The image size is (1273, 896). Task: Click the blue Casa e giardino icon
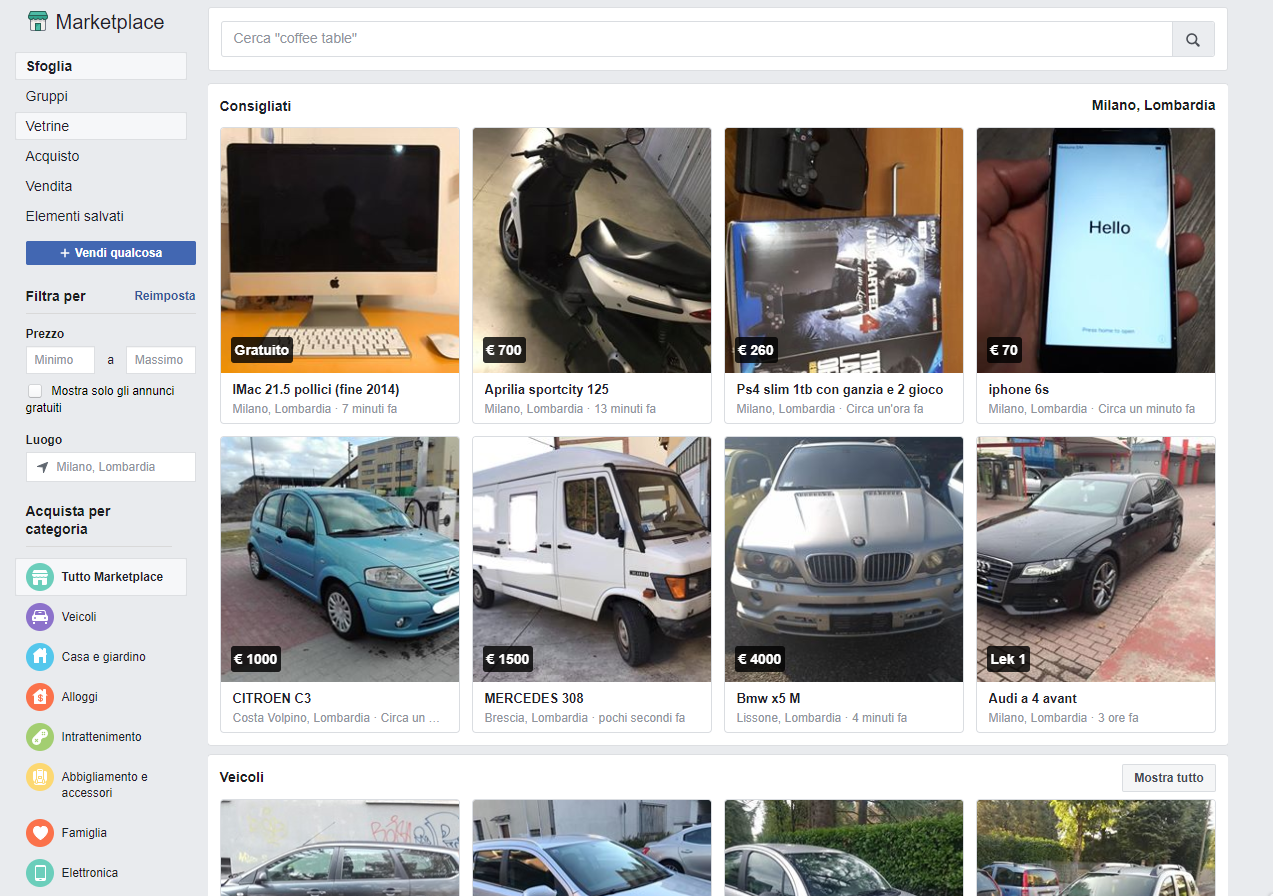tap(40, 657)
